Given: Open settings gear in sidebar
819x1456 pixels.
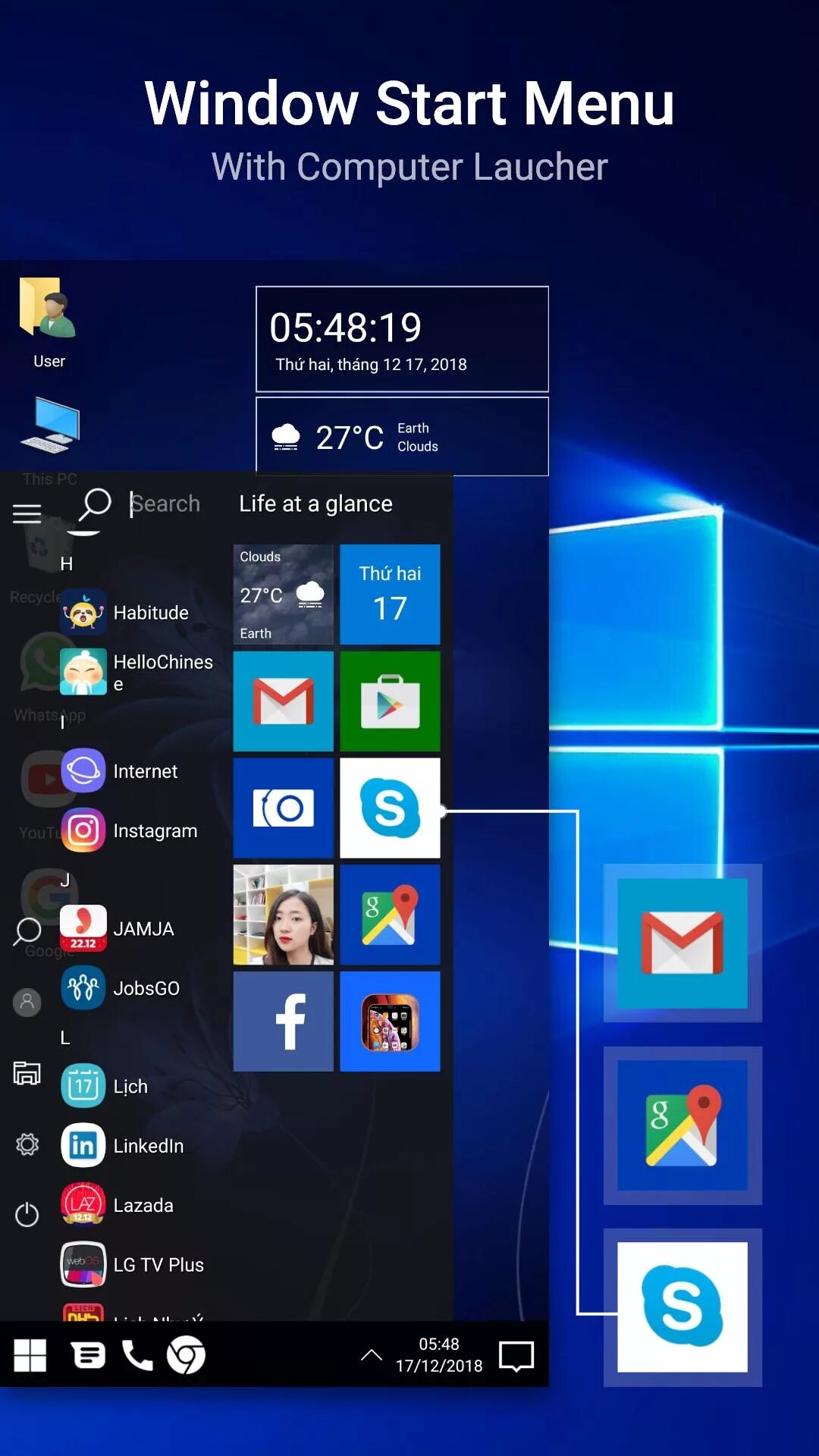Looking at the screenshot, I should coord(27,1144).
